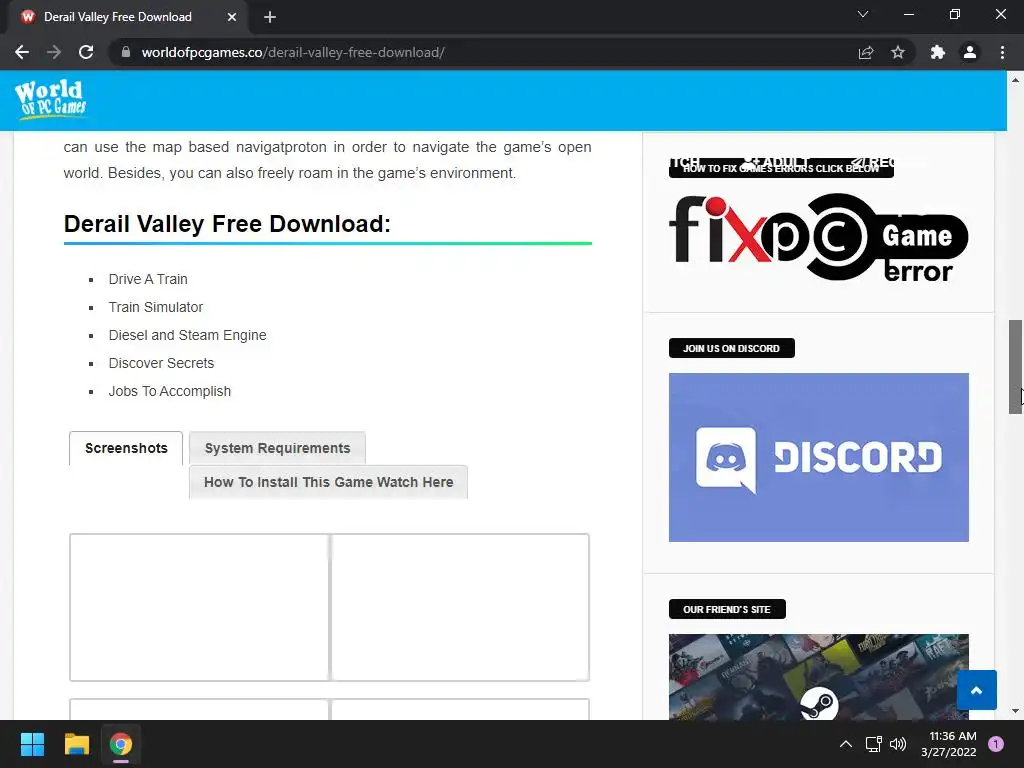1024x768 pixels.
Task: Click the forward navigation arrow
Action: point(54,52)
